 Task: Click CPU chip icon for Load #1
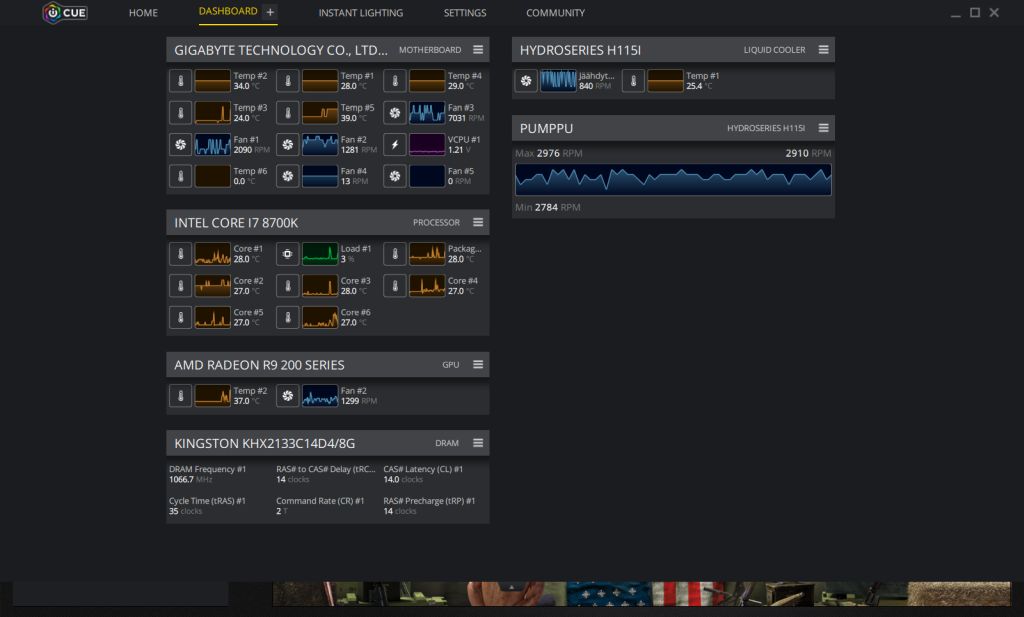point(287,254)
